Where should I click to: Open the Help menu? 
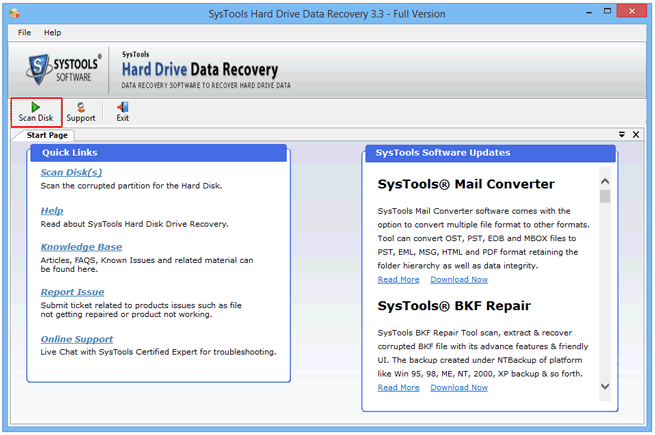[x=52, y=32]
